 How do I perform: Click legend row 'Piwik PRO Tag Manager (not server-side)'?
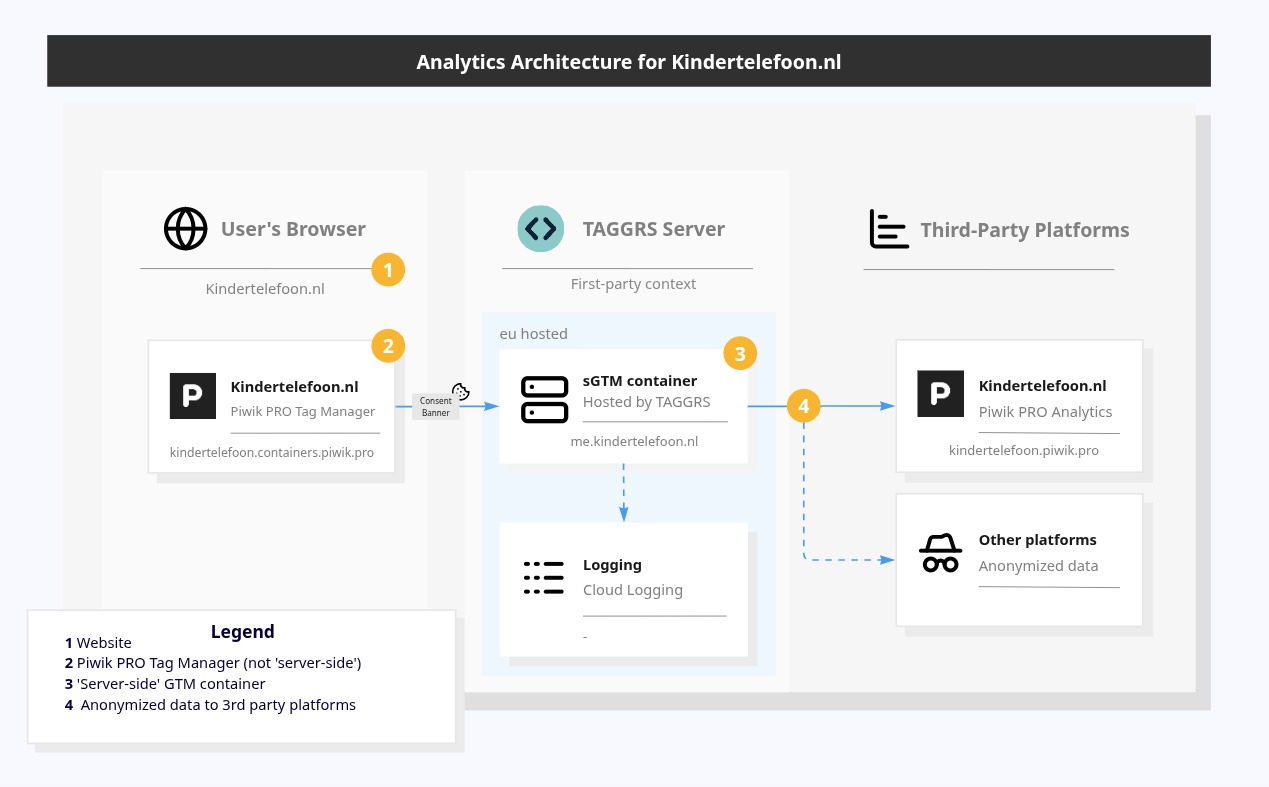coord(213,663)
